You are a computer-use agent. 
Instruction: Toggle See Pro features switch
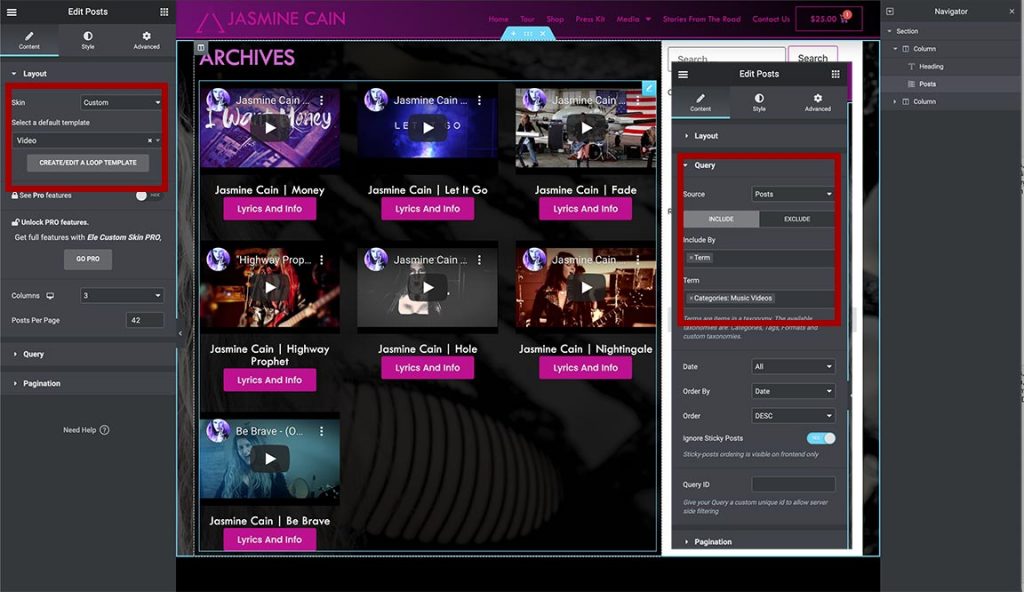pyautogui.click(x=146, y=195)
